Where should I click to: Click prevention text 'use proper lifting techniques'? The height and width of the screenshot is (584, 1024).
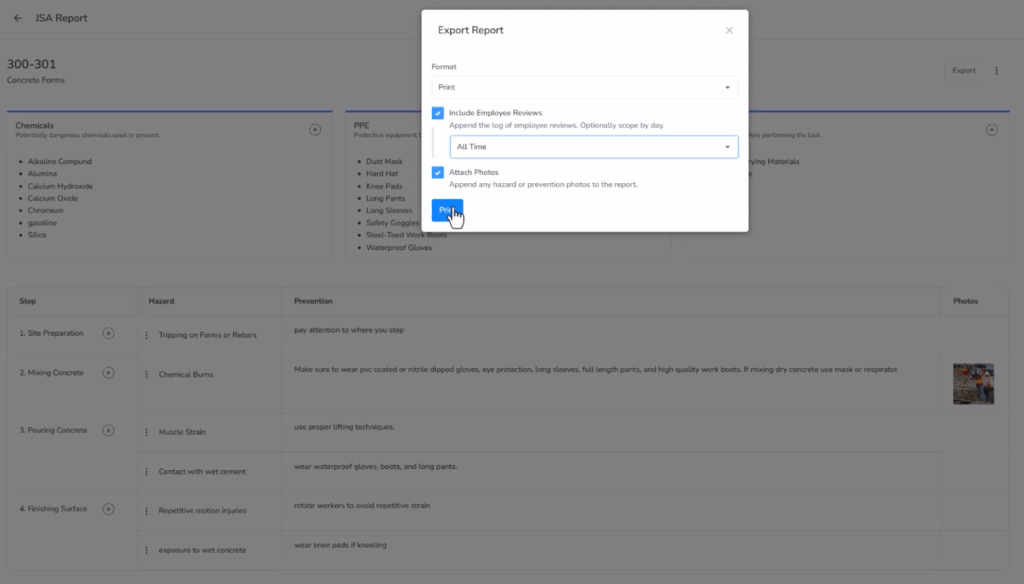[x=344, y=427]
